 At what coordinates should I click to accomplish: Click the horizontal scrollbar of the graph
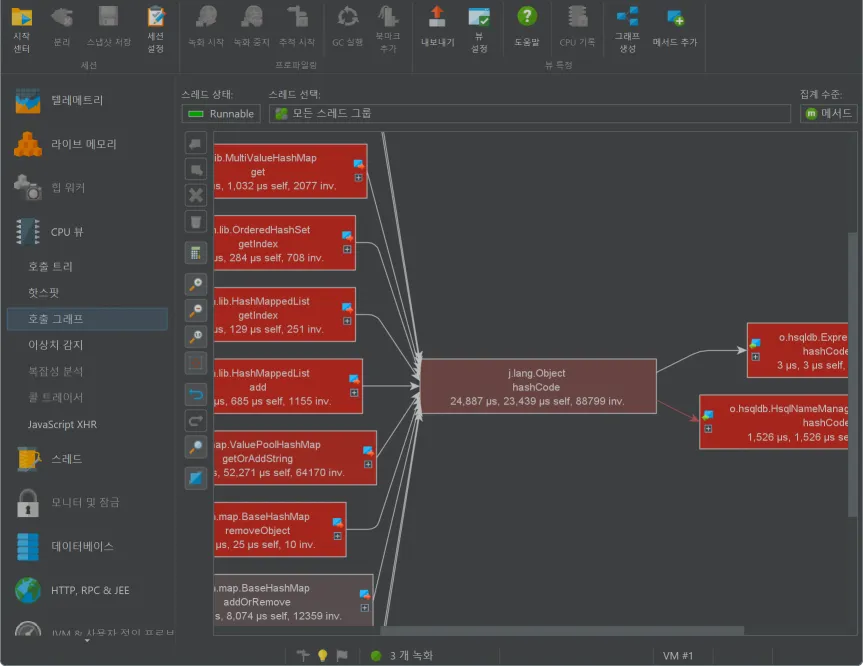(561, 630)
